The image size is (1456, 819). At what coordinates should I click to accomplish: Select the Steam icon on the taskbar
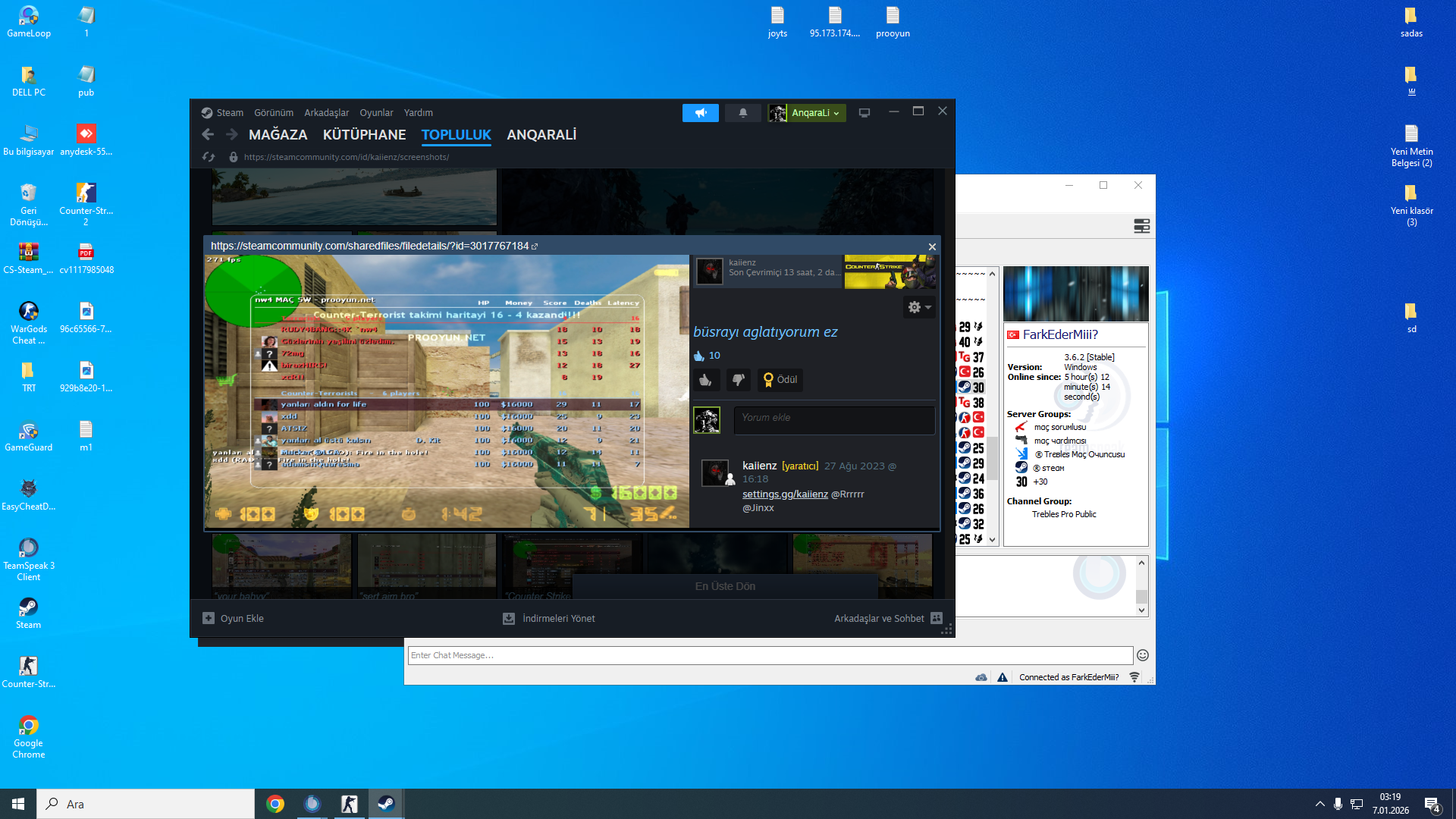point(386,804)
